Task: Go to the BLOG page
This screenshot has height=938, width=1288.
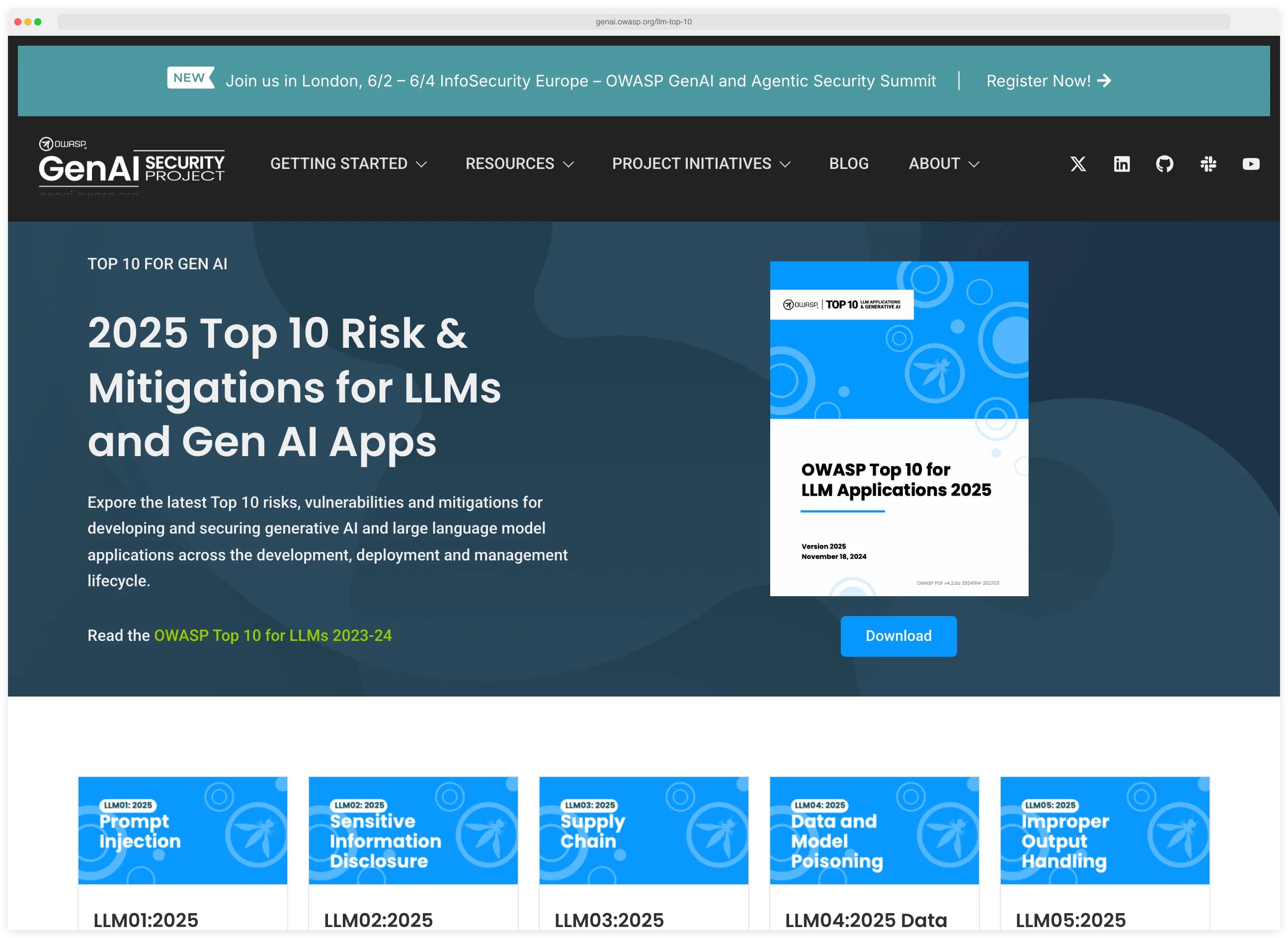Action: tap(849, 163)
